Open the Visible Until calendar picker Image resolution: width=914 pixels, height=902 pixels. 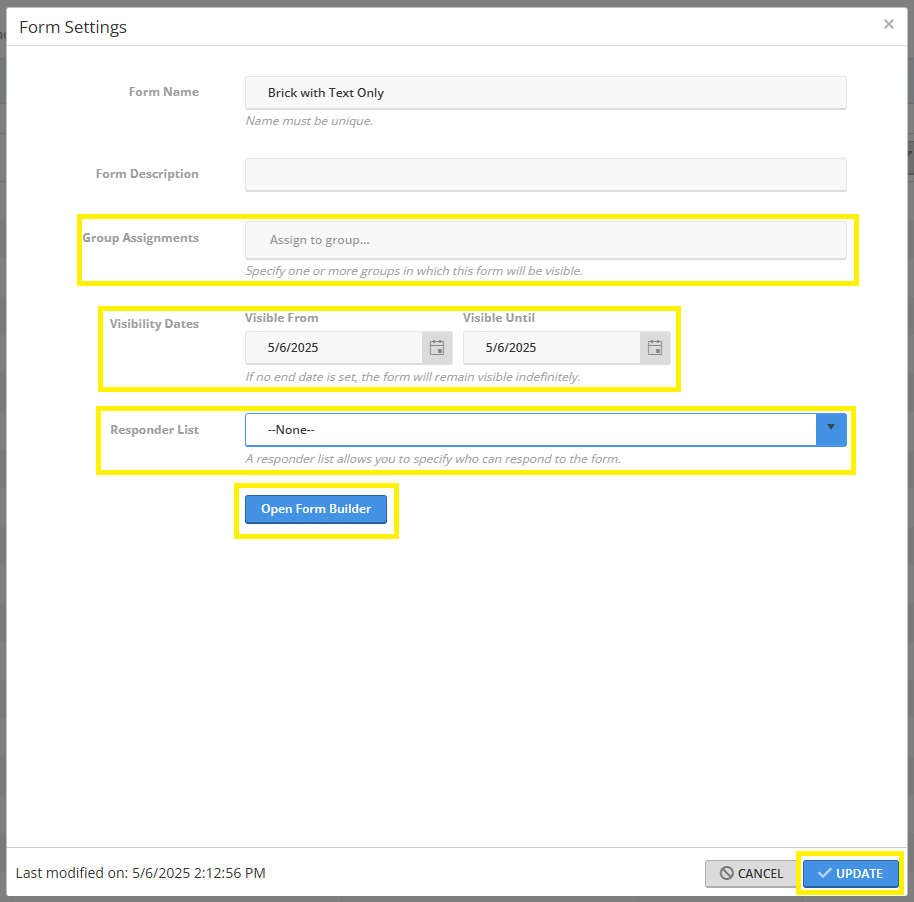point(655,347)
